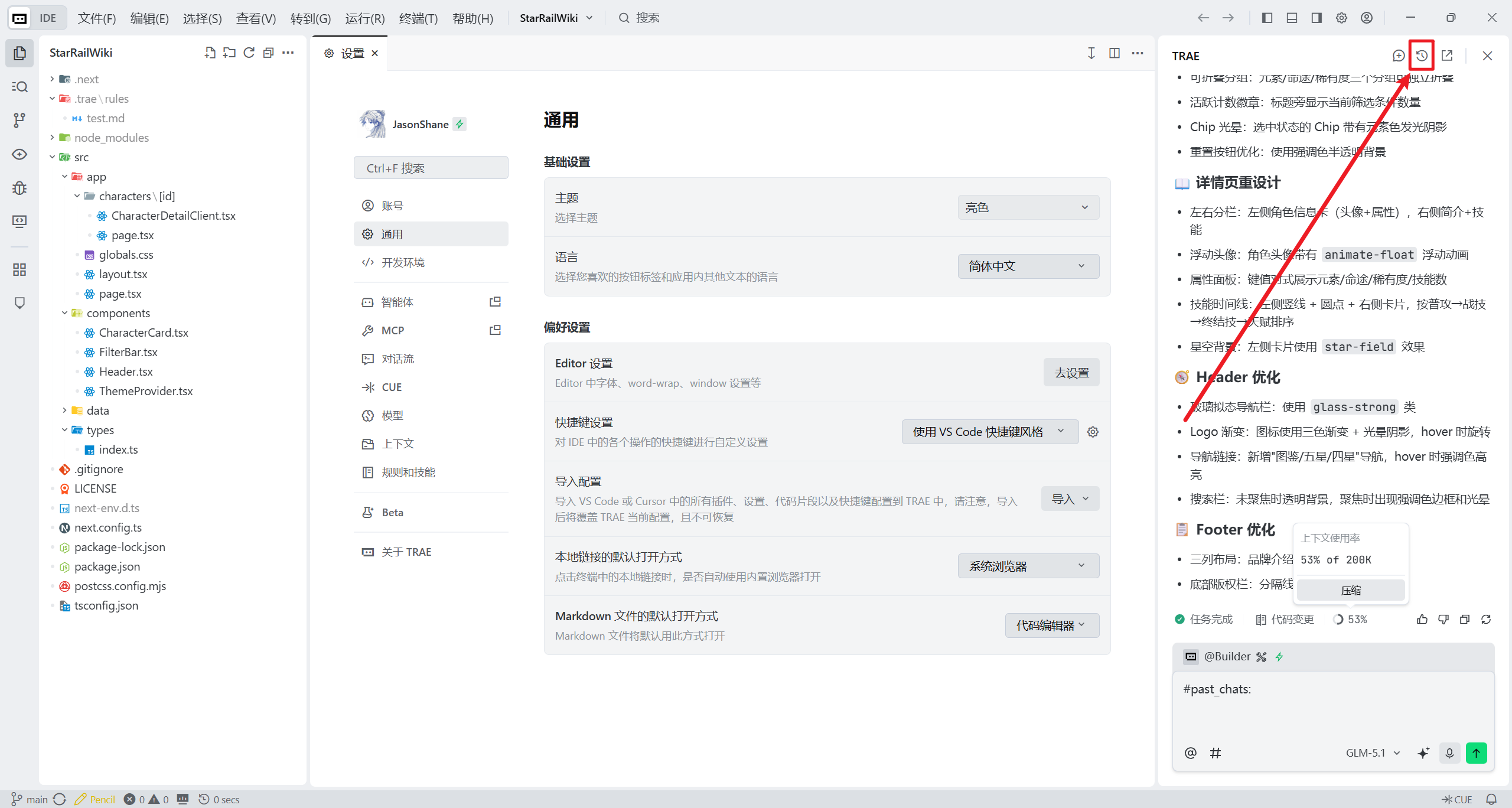The height and width of the screenshot is (808, 1512).
Task: Start a new chat in TRAE panel
Action: coord(1398,56)
